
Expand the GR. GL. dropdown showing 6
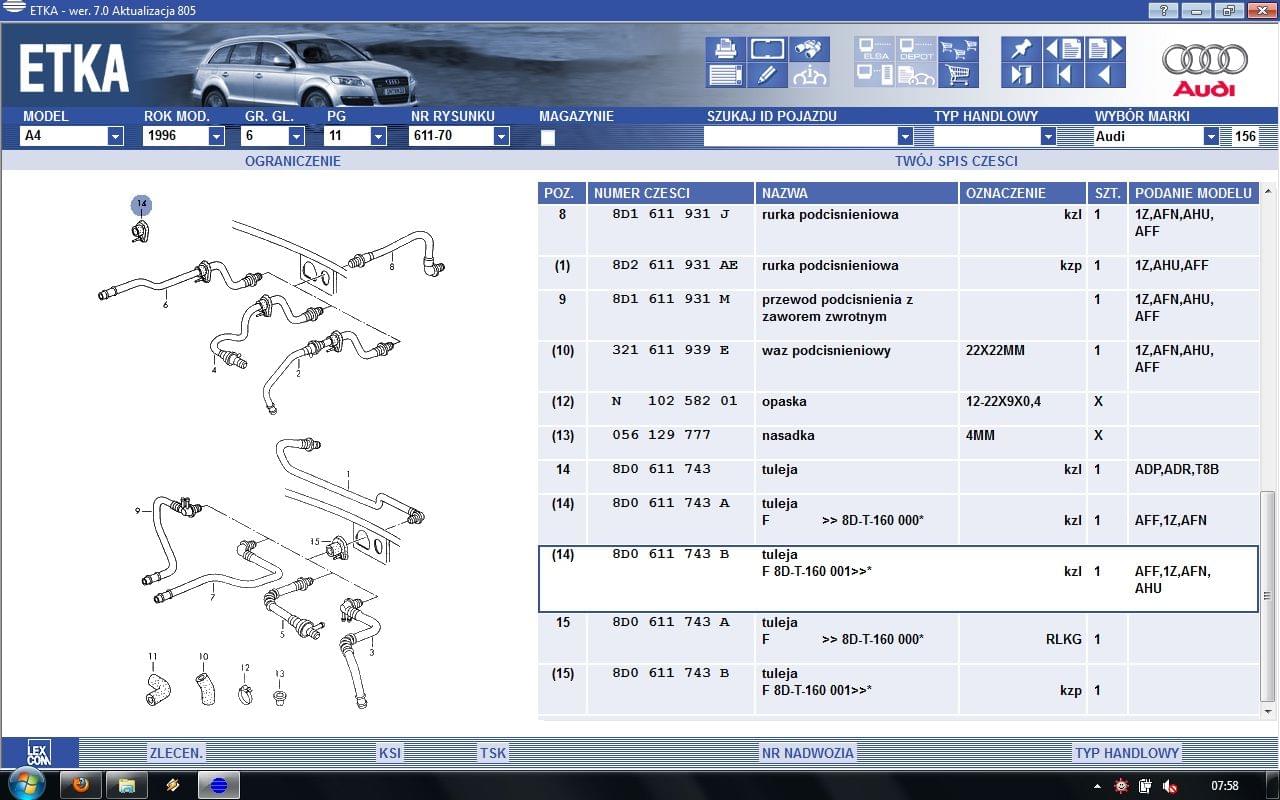coord(297,136)
